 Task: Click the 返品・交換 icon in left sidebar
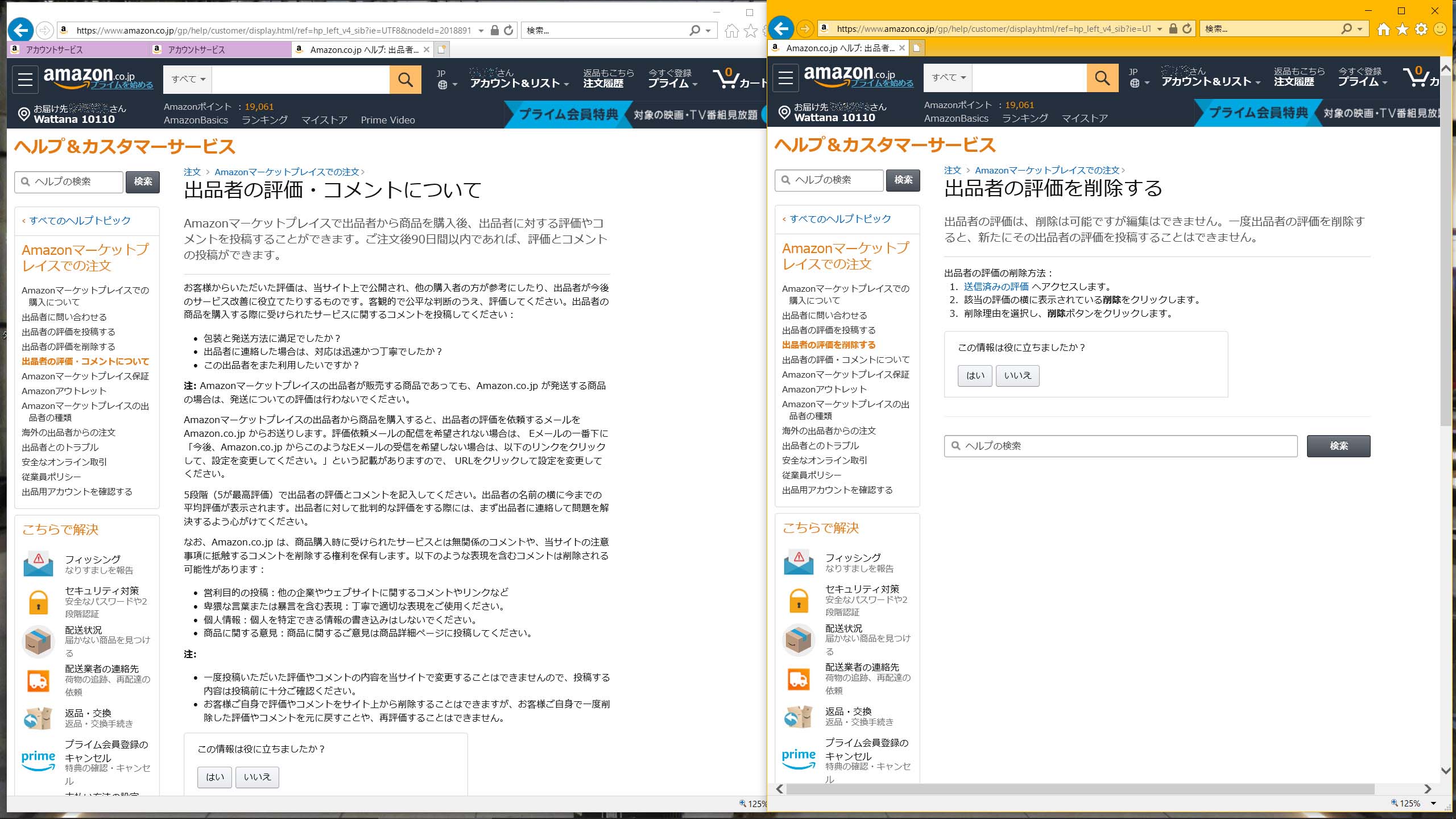pyautogui.click(x=38, y=718)
